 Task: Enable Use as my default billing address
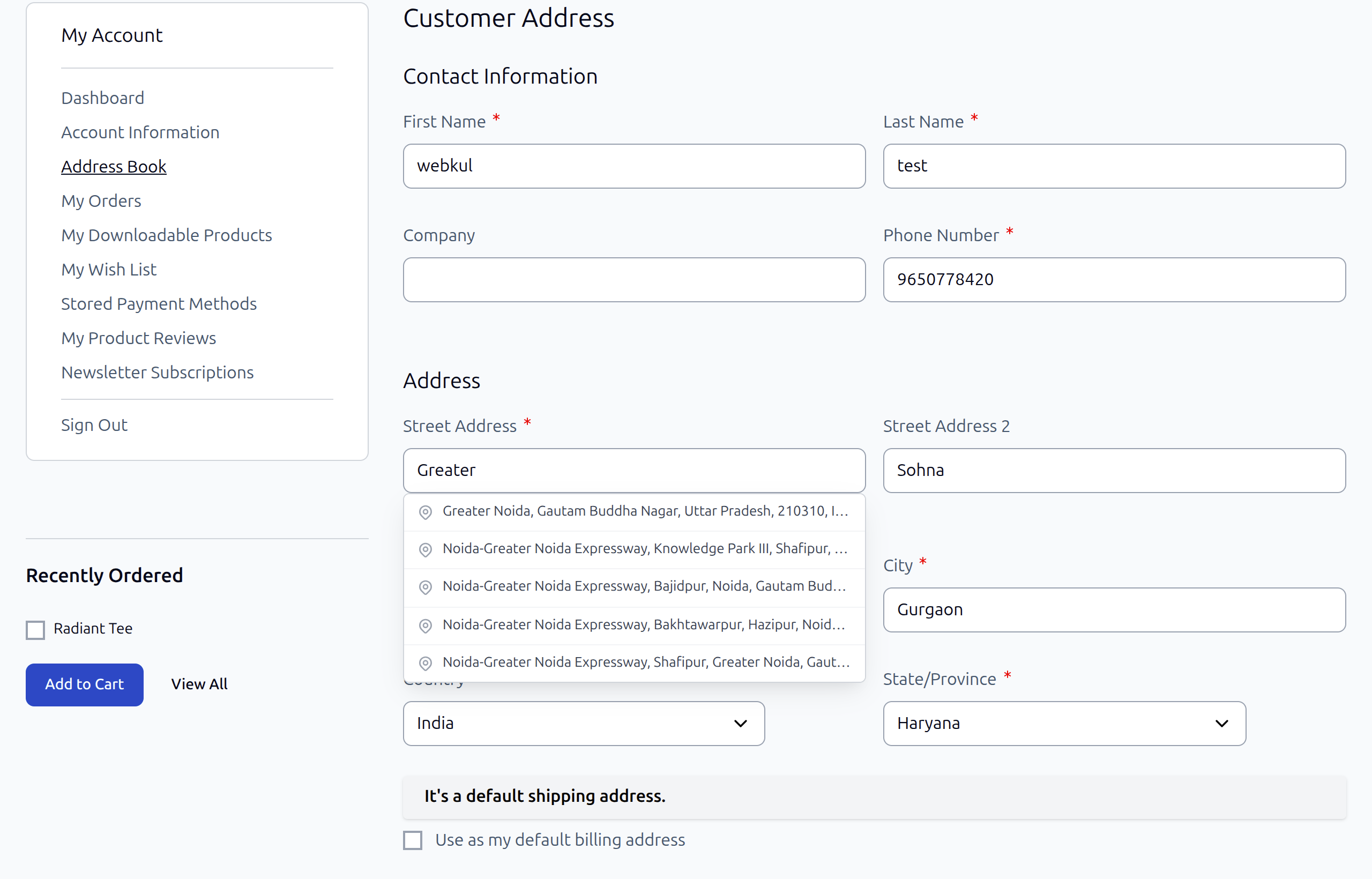413,840
